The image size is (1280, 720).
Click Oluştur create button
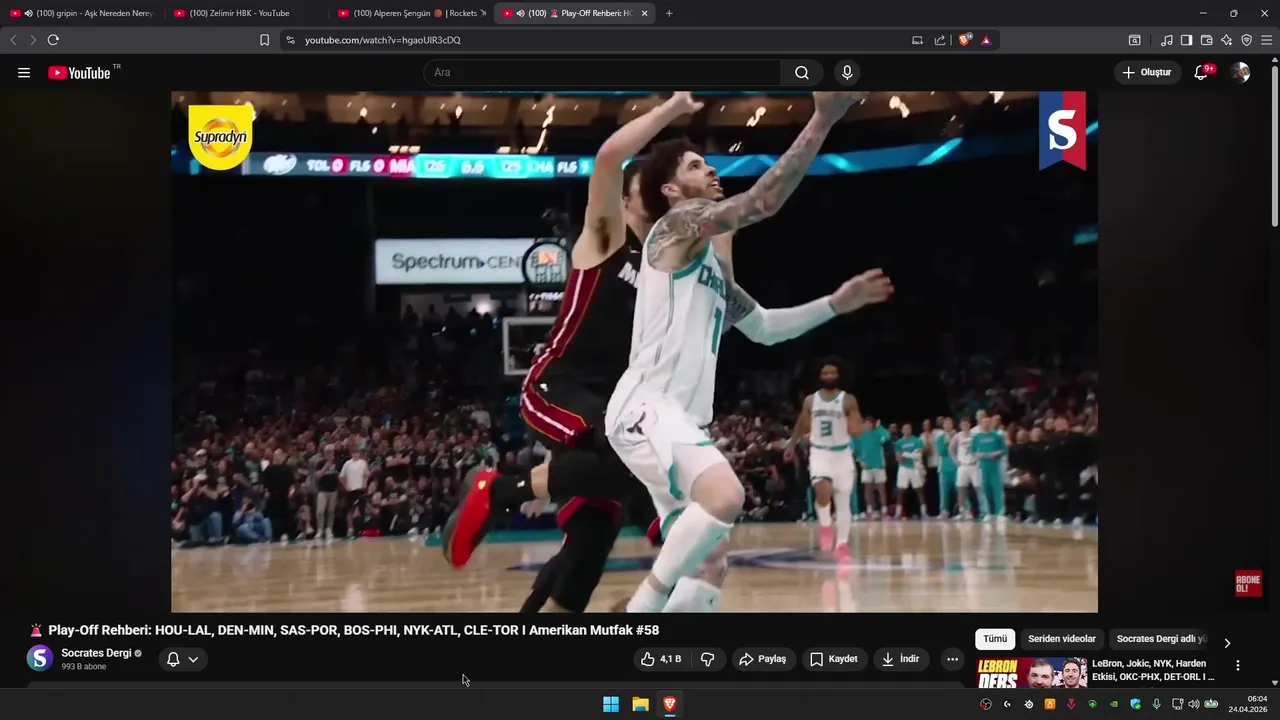1147,73
